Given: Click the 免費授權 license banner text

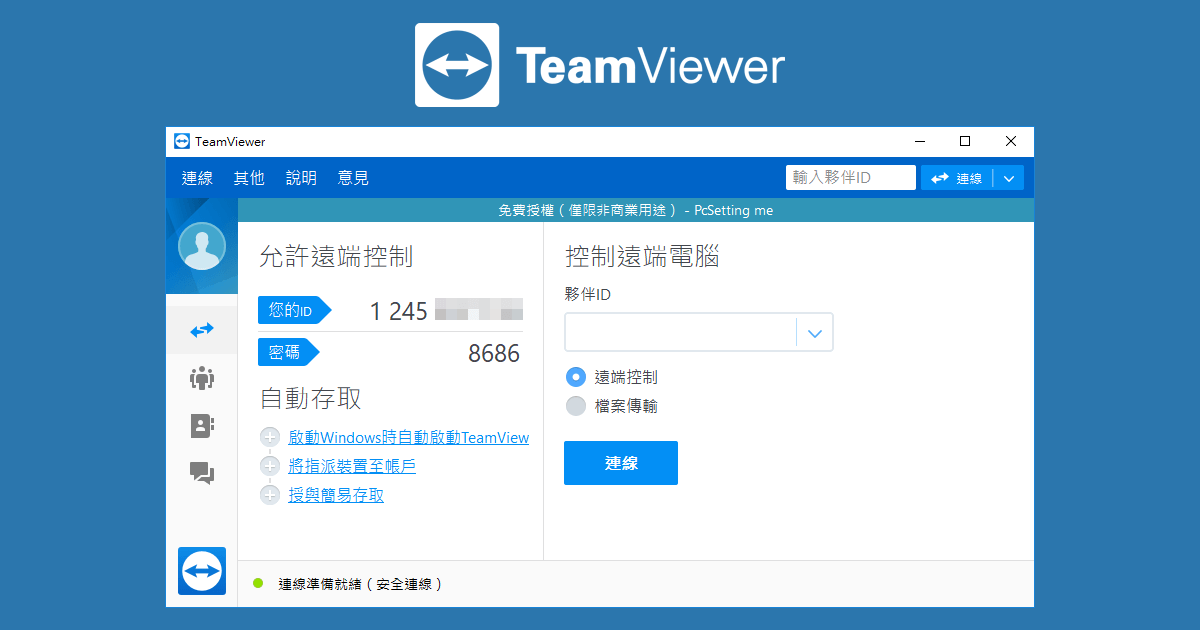Looking at the screenshot, I should pyautogui.click(x=635, y=210).
